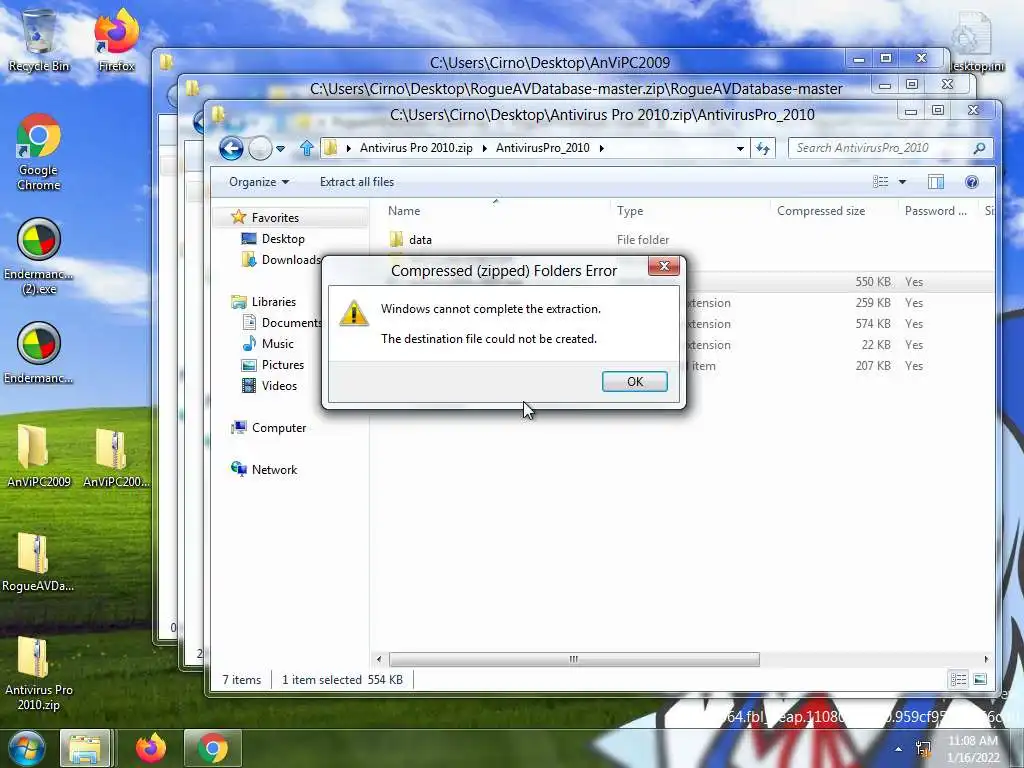This screenshot has height=768, width=1024.
Task: Click the forward navigation arrow
Action: pyautogui.click(x=260, y=149)
